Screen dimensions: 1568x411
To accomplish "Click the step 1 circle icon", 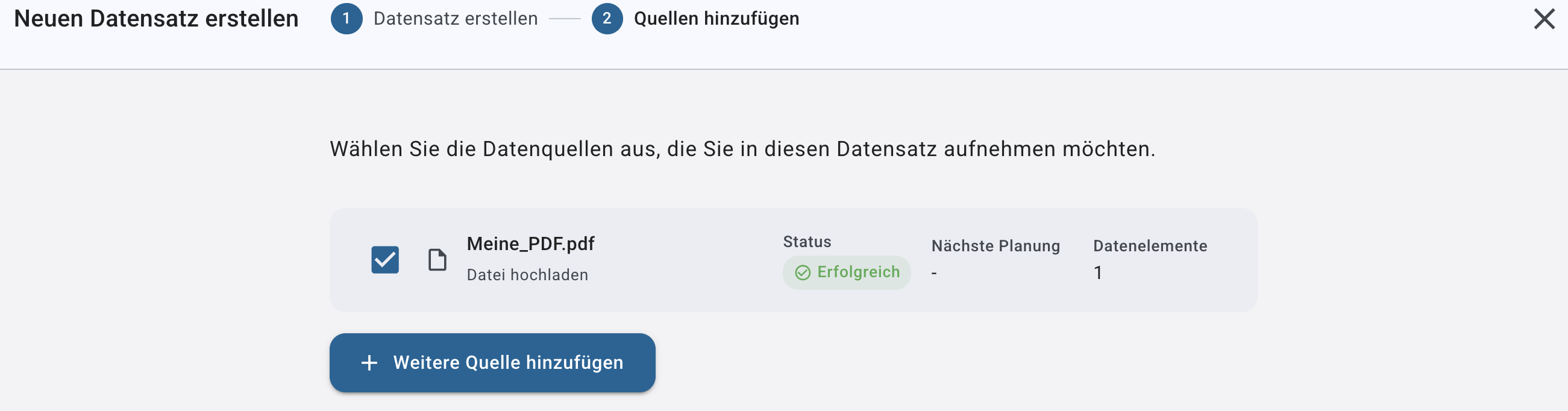I will pos(347,19).
